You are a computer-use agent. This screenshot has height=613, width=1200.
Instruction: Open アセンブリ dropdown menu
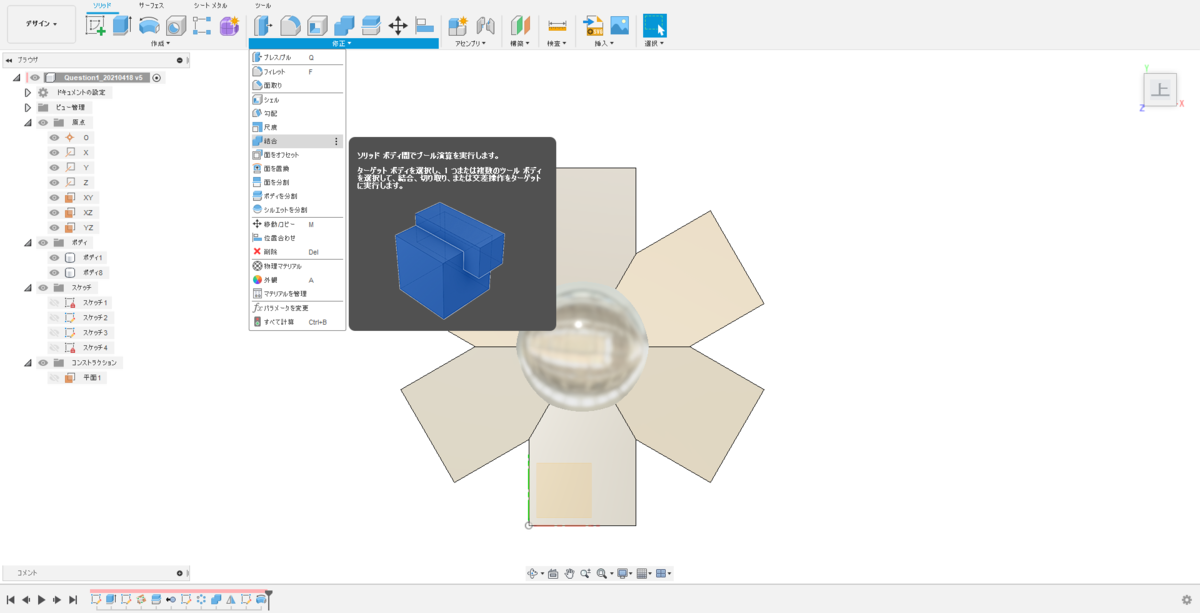470,43
